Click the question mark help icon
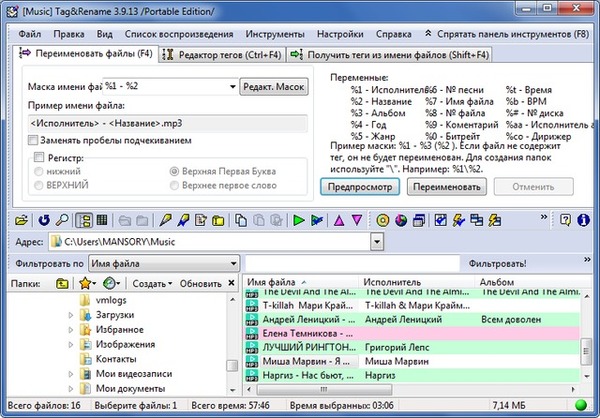This screenshot has width=600, height=418. (567, 220)
